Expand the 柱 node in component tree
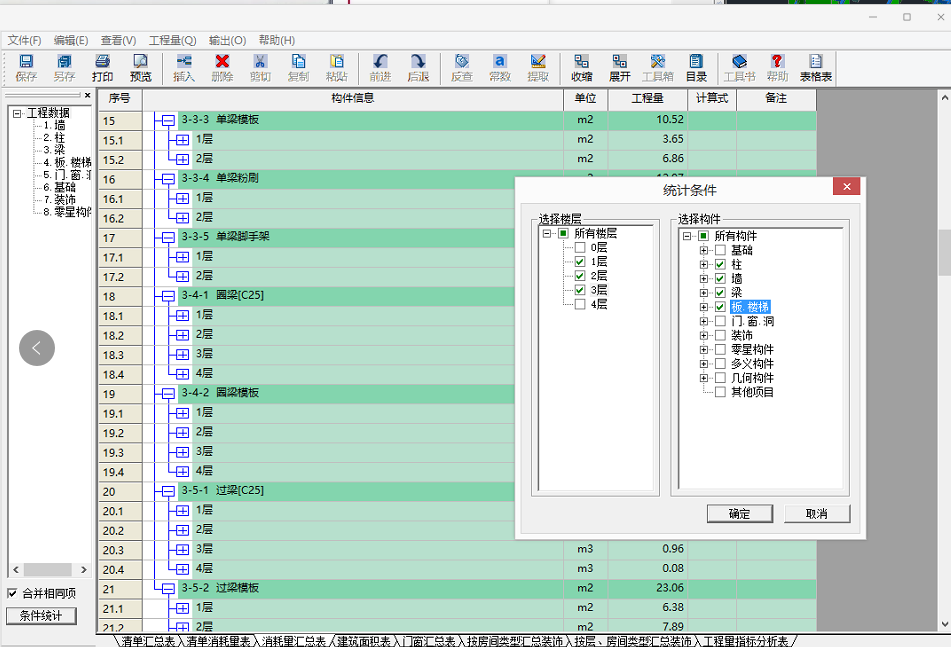This screenshot has height=647, width=951. pyautogui.click(x=703, y=264)
